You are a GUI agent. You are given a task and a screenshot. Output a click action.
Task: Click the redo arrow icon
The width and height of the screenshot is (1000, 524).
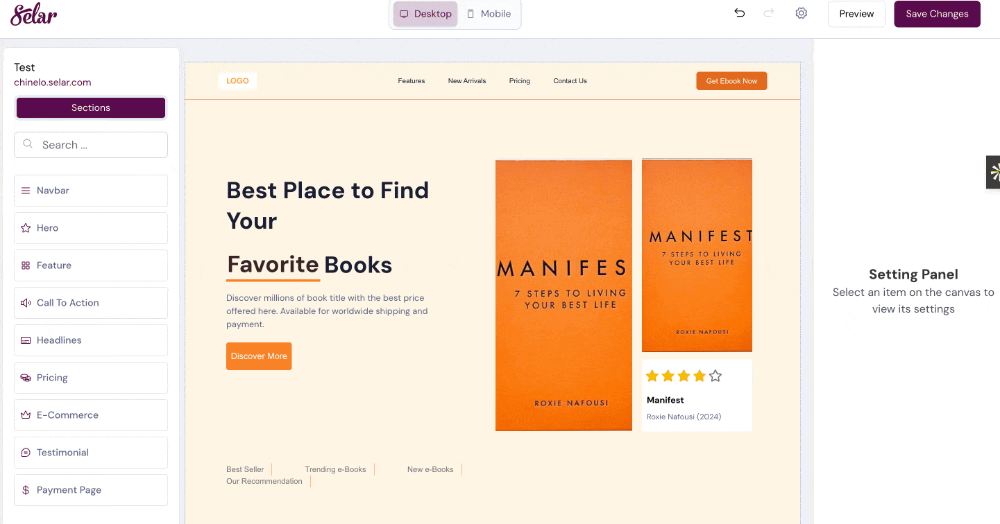tap(769, 13)
